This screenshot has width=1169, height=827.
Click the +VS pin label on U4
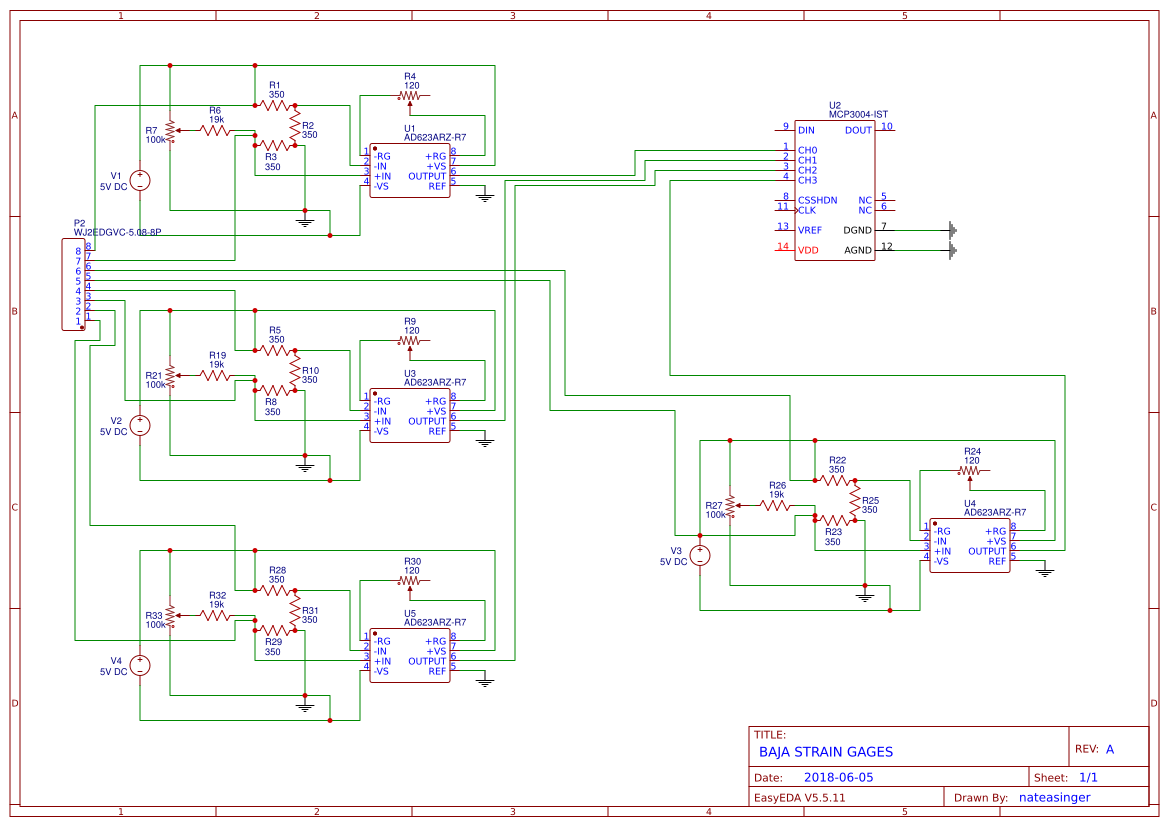point(996,541)
